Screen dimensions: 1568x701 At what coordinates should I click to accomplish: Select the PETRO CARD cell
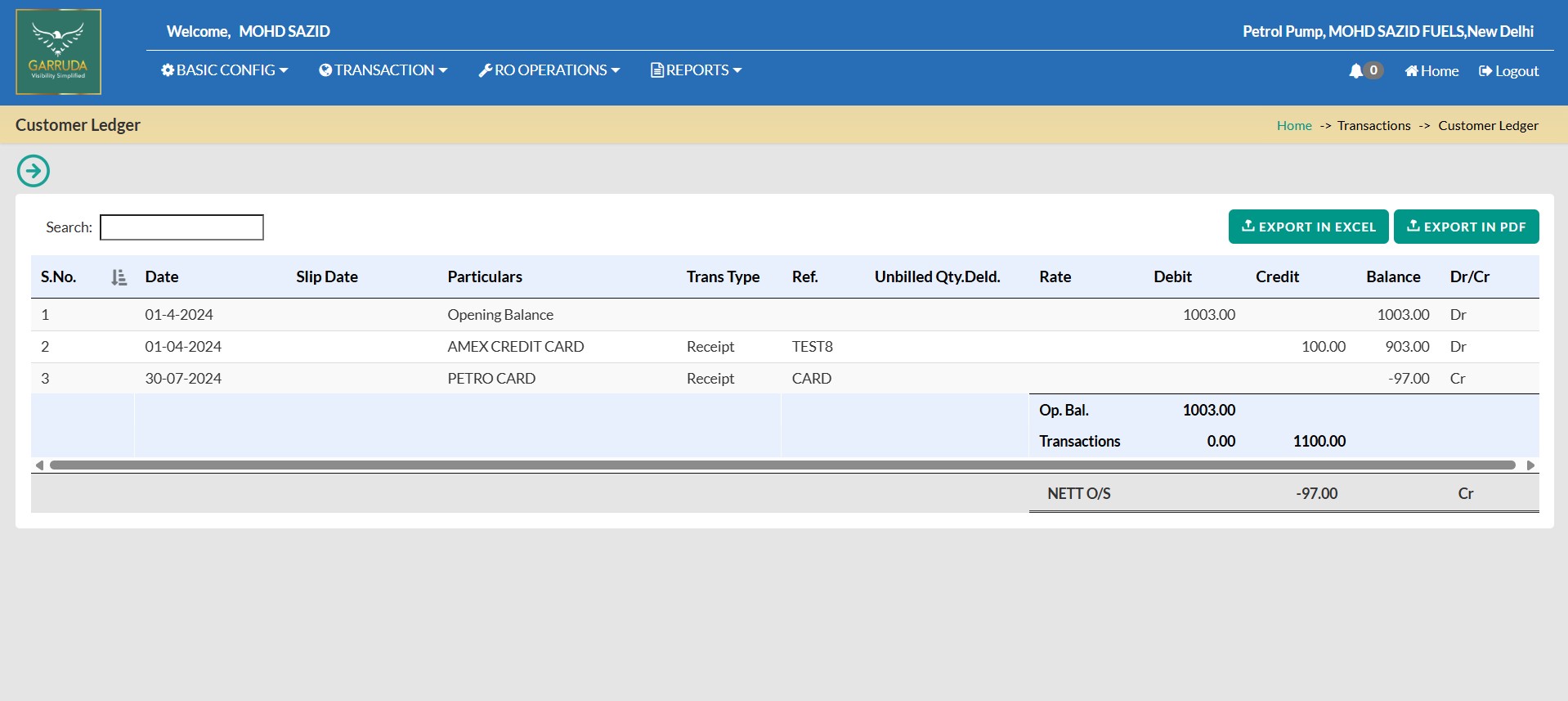coord(491,379)
